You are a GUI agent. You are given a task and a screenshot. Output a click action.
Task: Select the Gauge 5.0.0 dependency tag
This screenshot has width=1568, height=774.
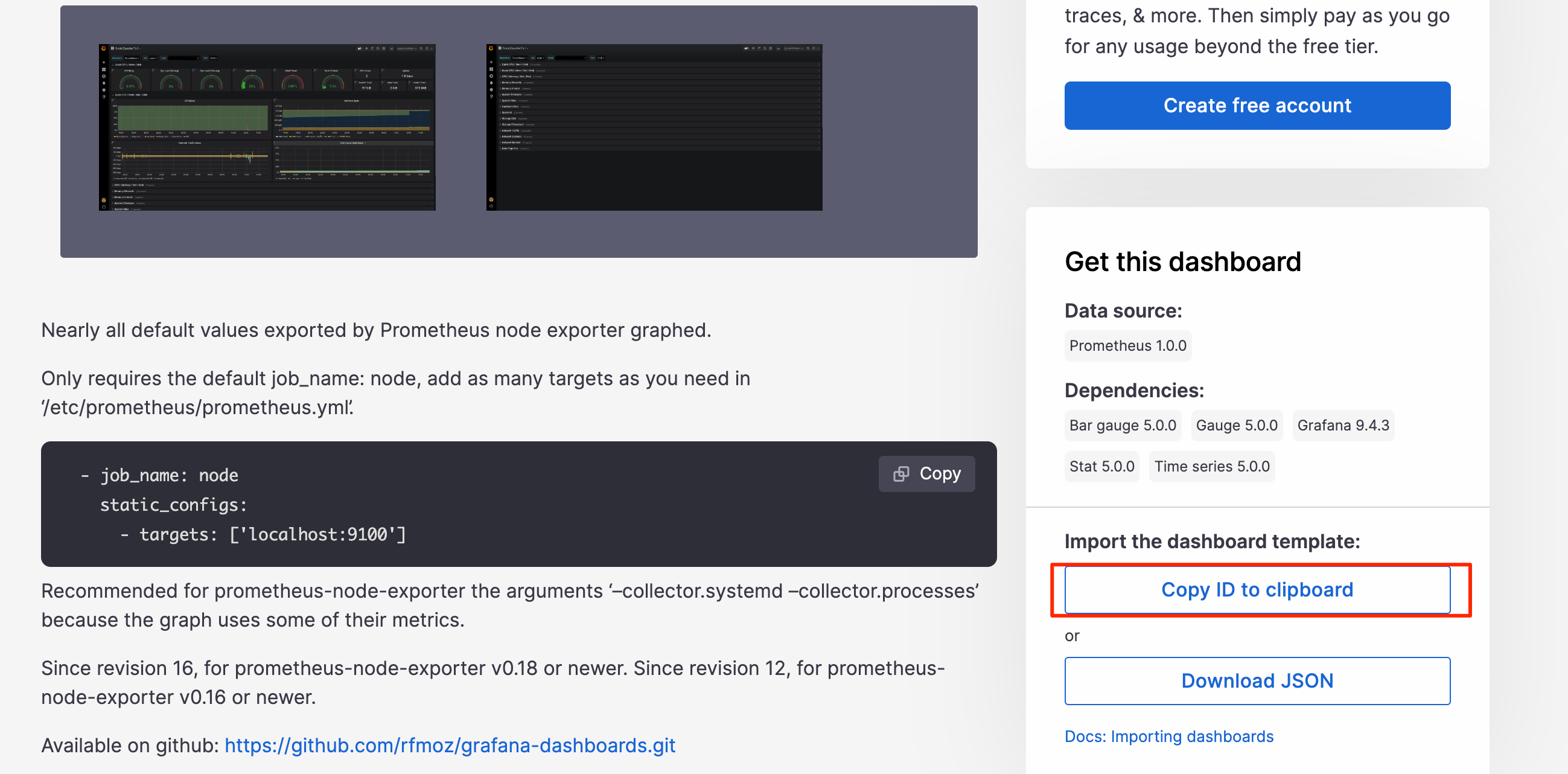click(1235, 425)
